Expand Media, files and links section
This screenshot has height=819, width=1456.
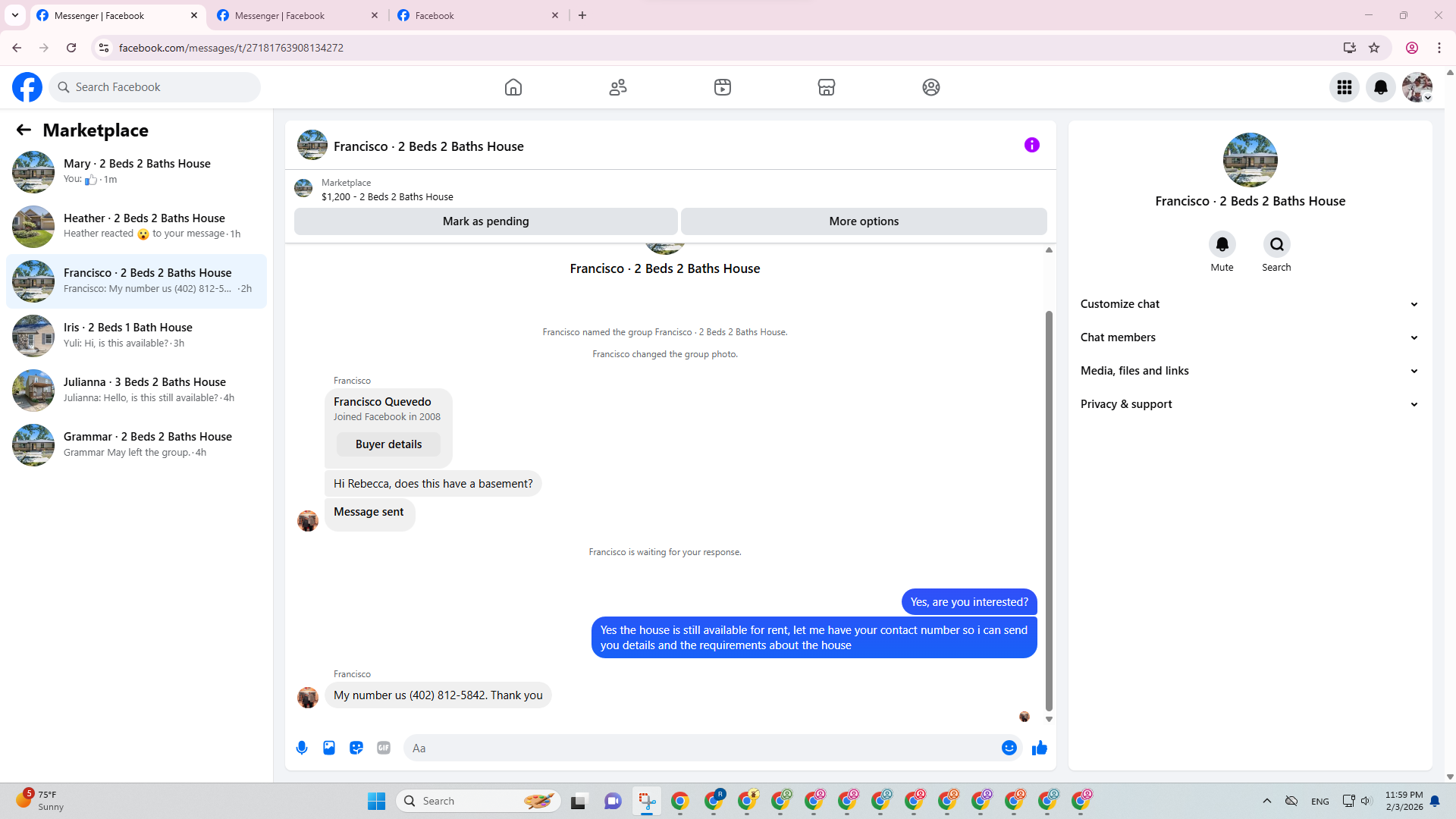tap(1250, 371)
